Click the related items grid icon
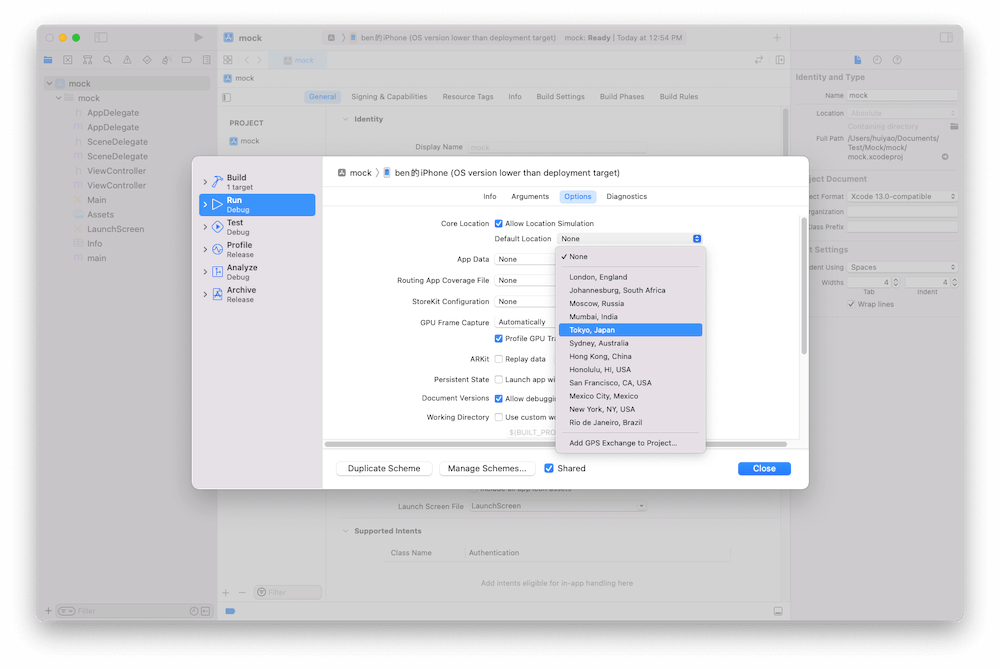 [x=228, y=60]
